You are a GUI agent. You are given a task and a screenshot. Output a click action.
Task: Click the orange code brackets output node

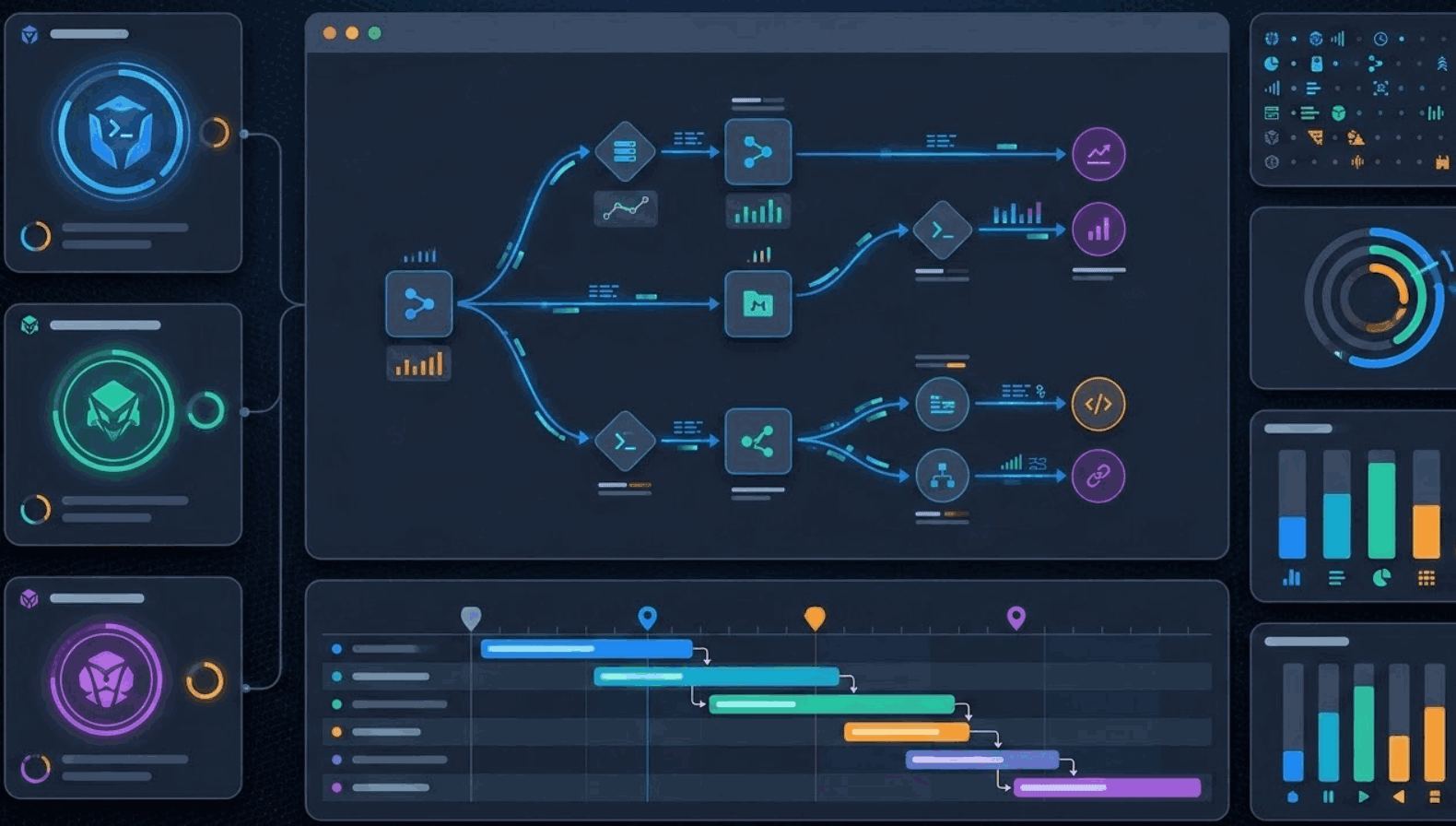tap(1098, 404)
